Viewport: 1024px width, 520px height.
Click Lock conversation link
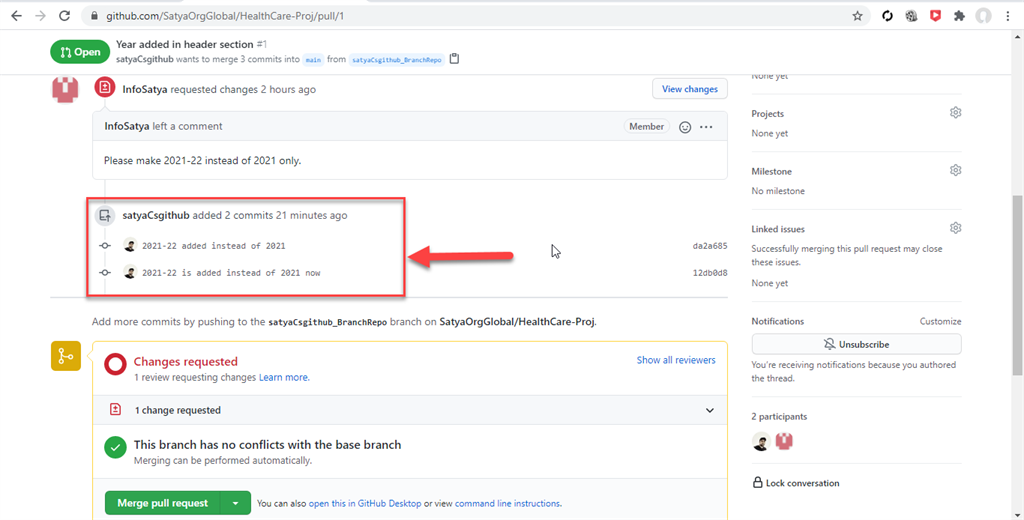click(796, 483)
